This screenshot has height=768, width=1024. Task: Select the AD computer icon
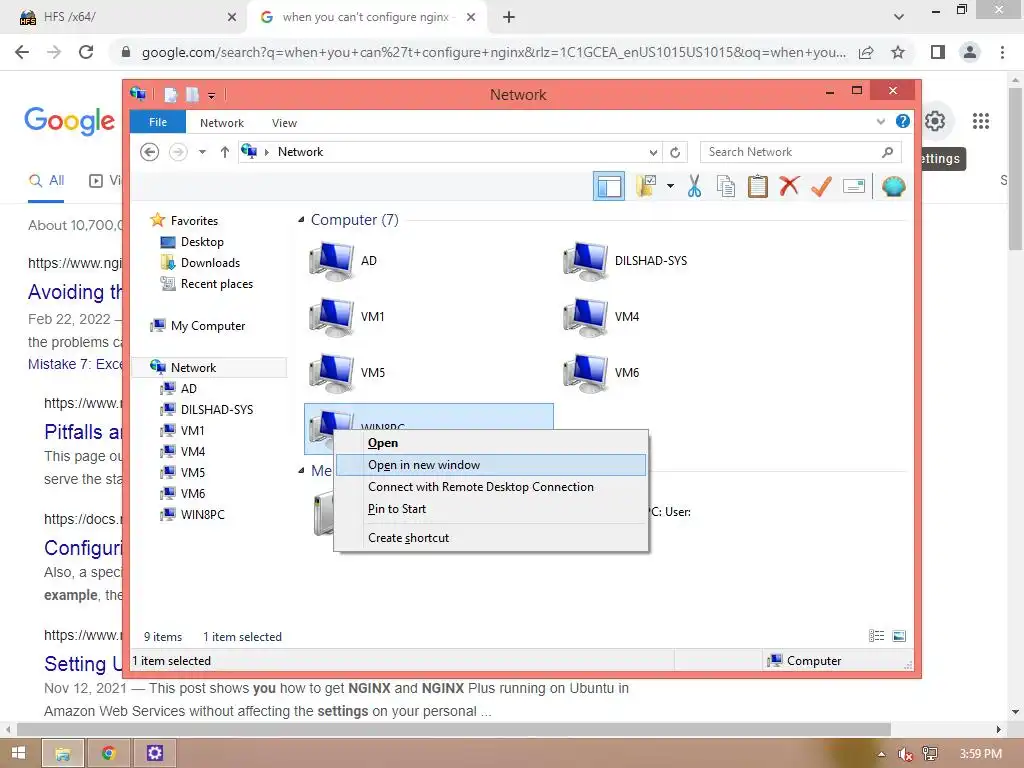pos(333,261)
